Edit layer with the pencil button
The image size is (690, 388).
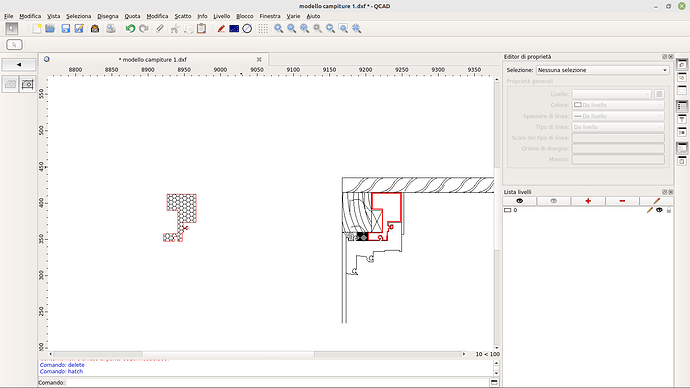pos(656,201)
